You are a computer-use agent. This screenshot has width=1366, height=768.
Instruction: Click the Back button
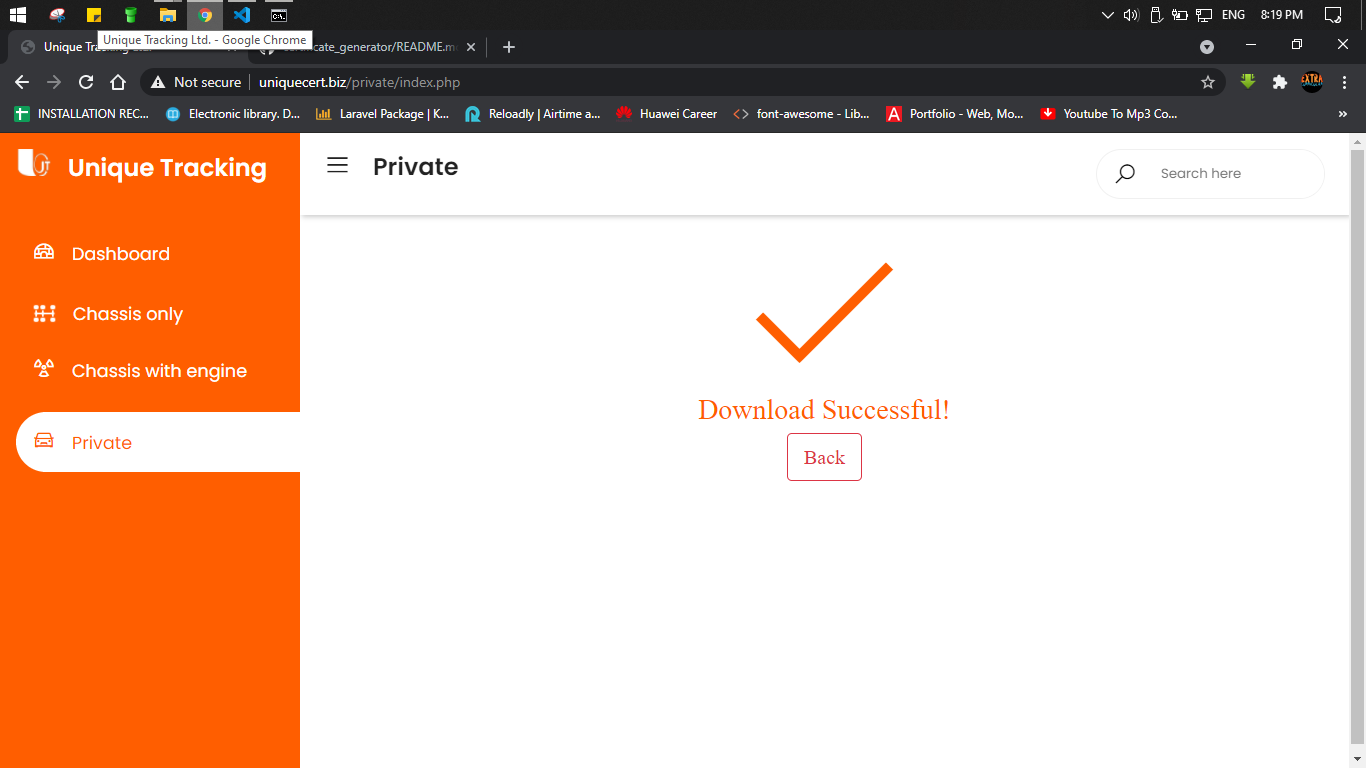tap(824, 457)
